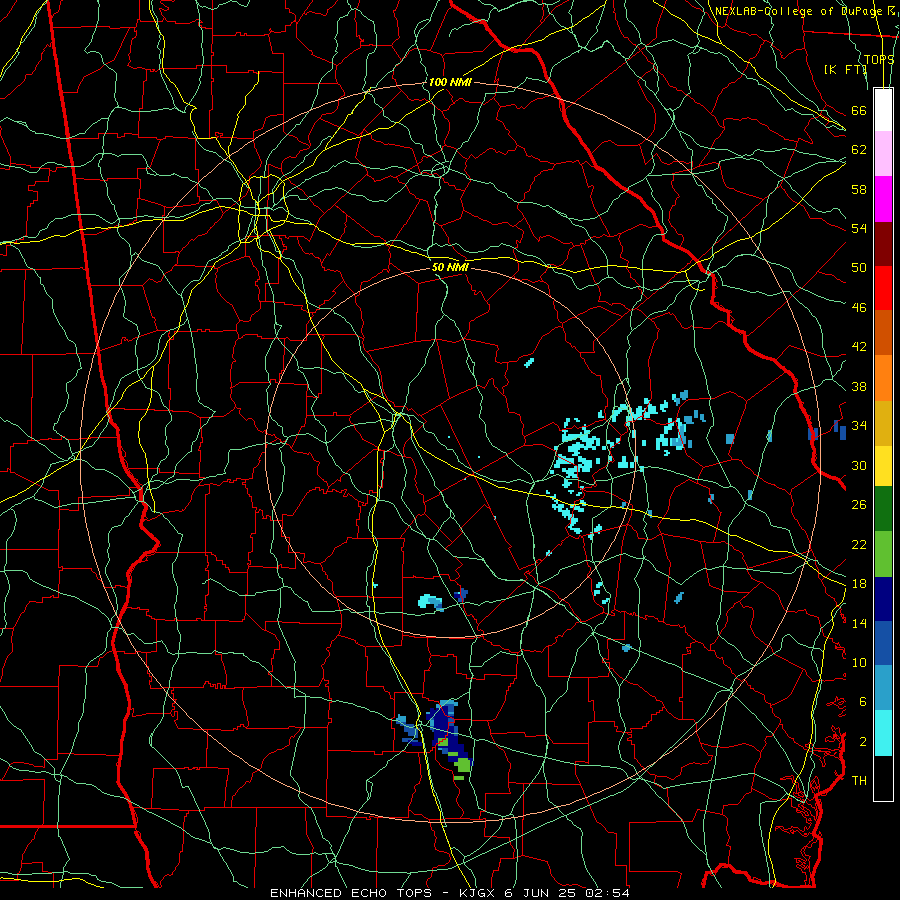Click the legend value '54'

tap(859, 228)
